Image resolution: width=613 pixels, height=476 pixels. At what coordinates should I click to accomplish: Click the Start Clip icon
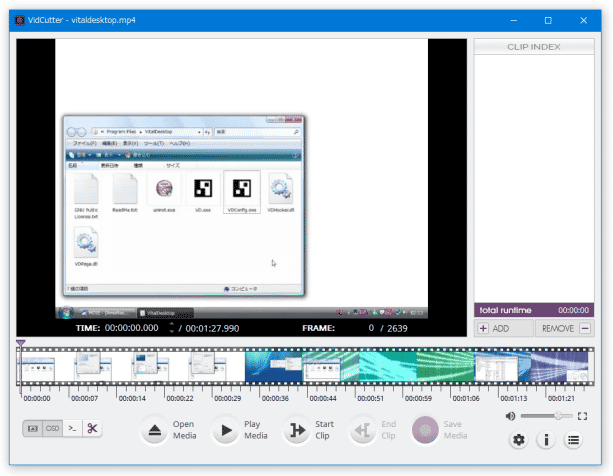pos(297,430)
